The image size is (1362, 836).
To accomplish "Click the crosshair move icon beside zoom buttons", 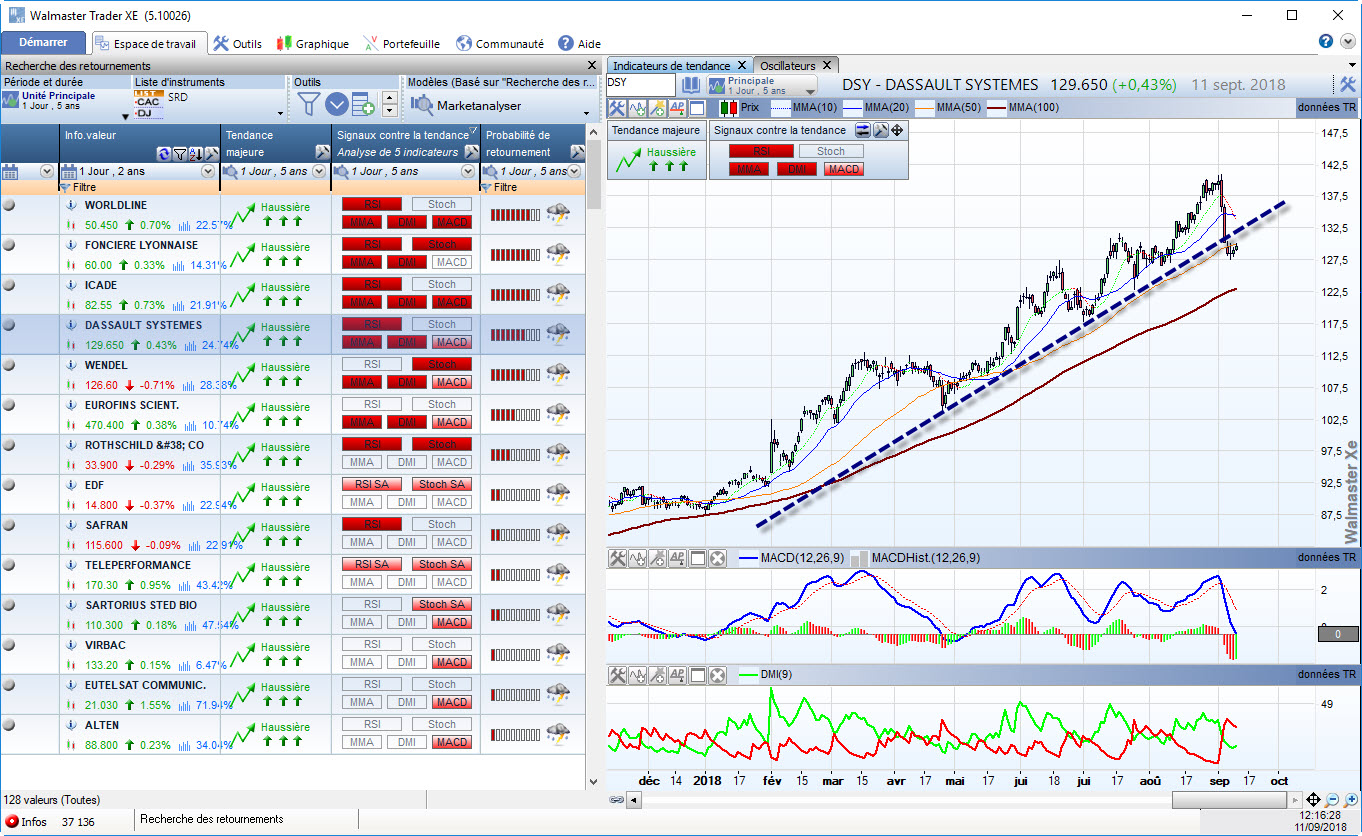I will pos(1313,800).
